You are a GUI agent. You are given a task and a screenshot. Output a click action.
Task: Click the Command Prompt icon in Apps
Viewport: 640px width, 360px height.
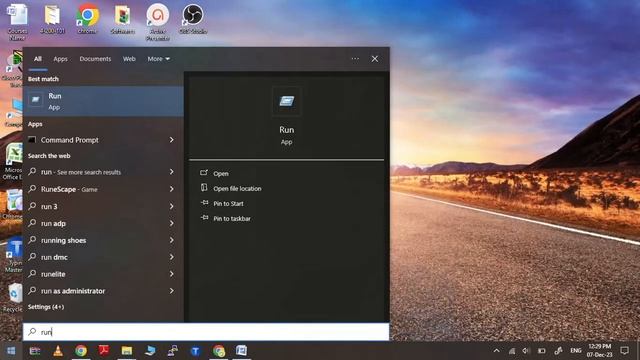pos(32,140)
